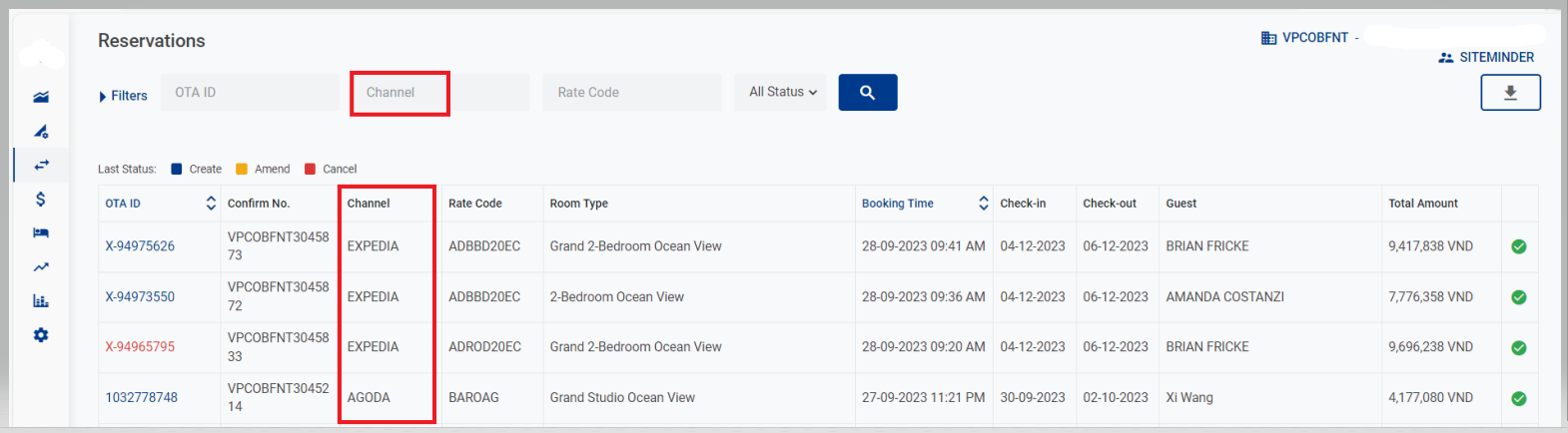
Task: Open reservation X-94975626 link
Action: 140,246
